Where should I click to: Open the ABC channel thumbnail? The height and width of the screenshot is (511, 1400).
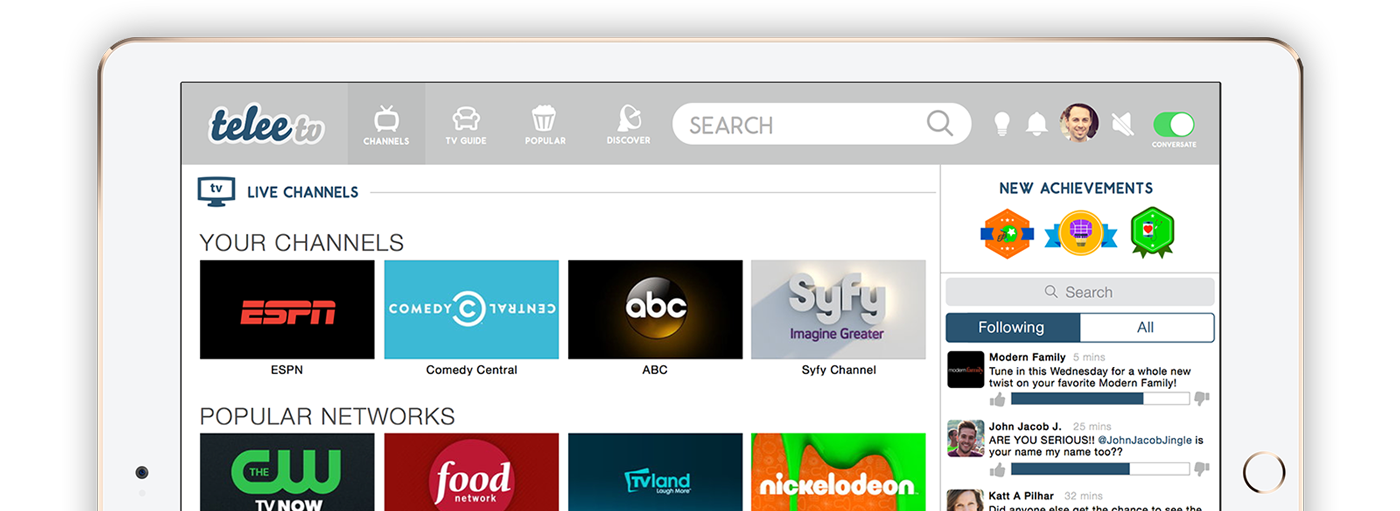655,309
